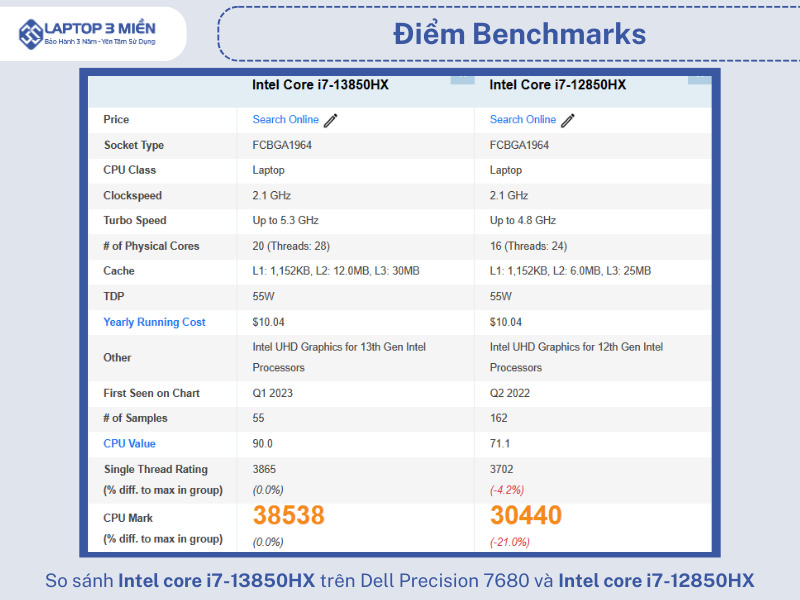Click the pencil icon for i7-13850HX price

click(331, 120)
